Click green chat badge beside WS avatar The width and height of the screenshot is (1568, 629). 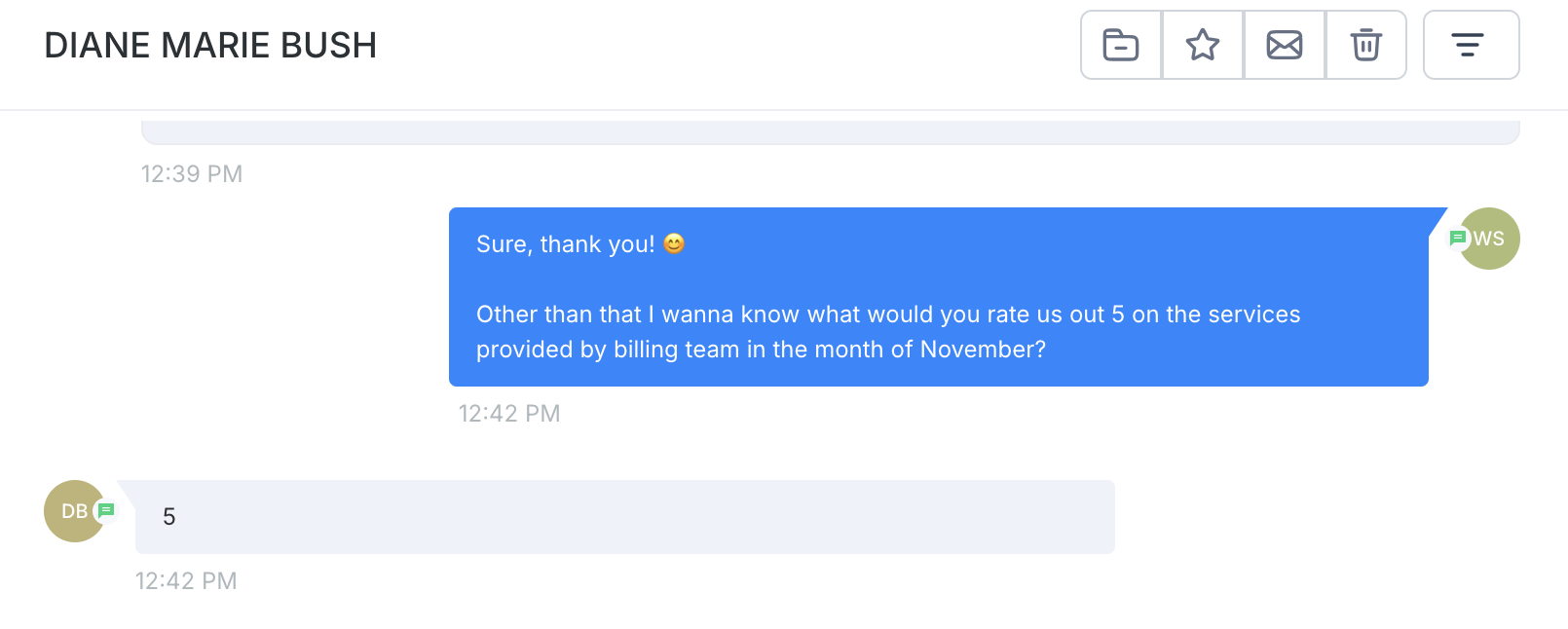[1458, 238]
